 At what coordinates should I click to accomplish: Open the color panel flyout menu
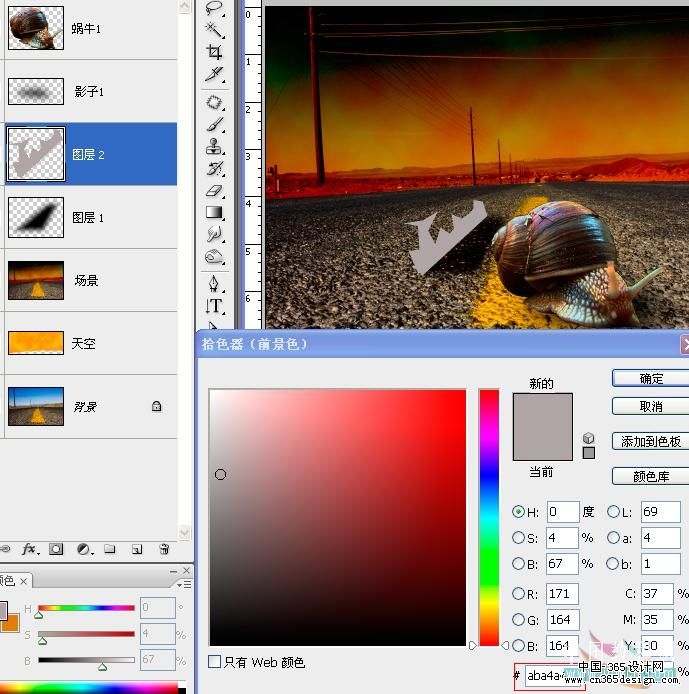pos(184,585)
